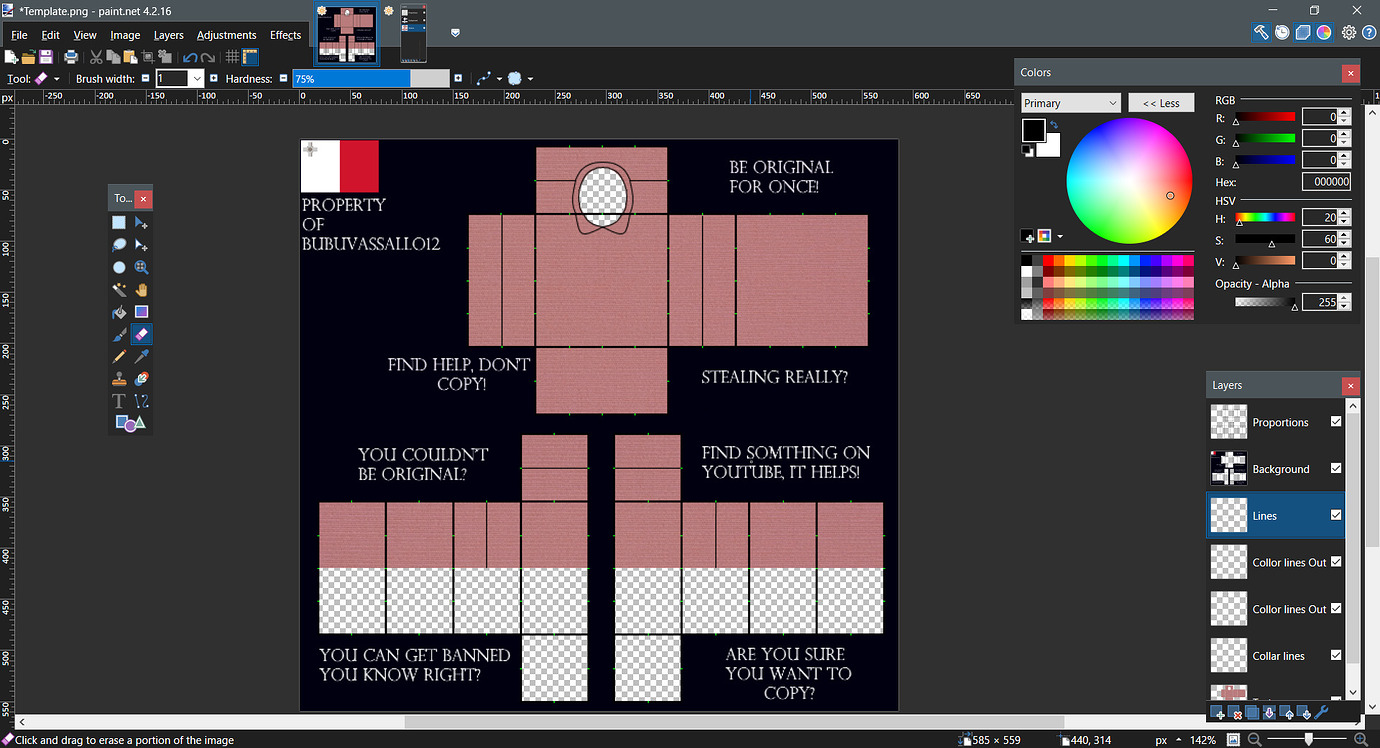
Task: Open the Adjustments menu
Action: point(227,35)
